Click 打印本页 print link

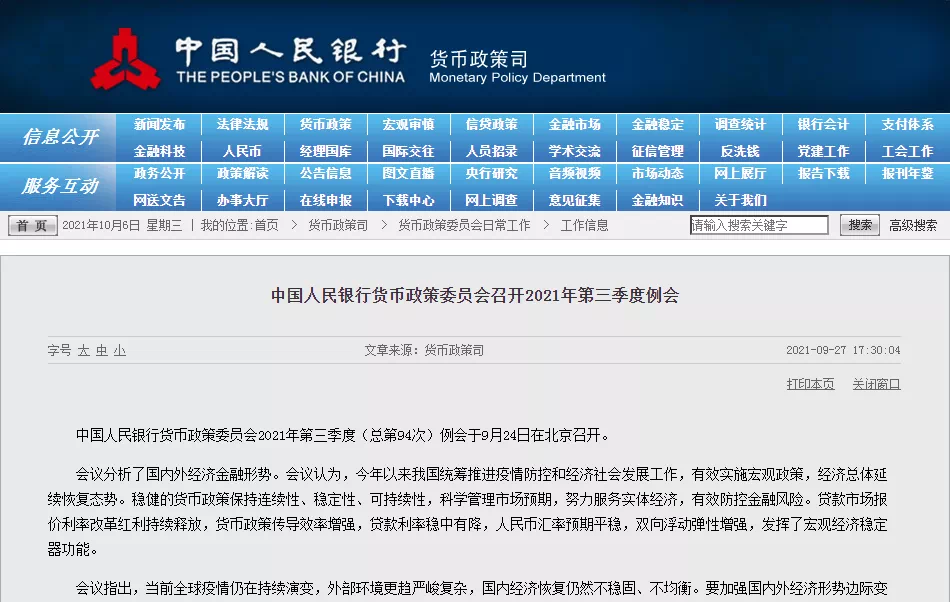(x=811, y=384)
